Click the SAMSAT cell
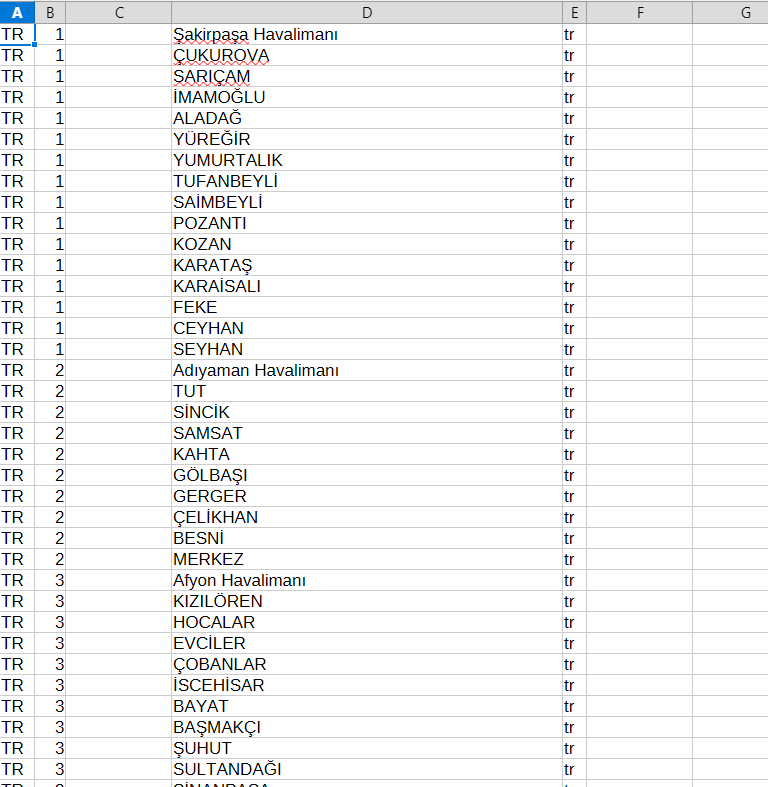The height and width of the screenshot is (787, 768). (x=367, y=433)
